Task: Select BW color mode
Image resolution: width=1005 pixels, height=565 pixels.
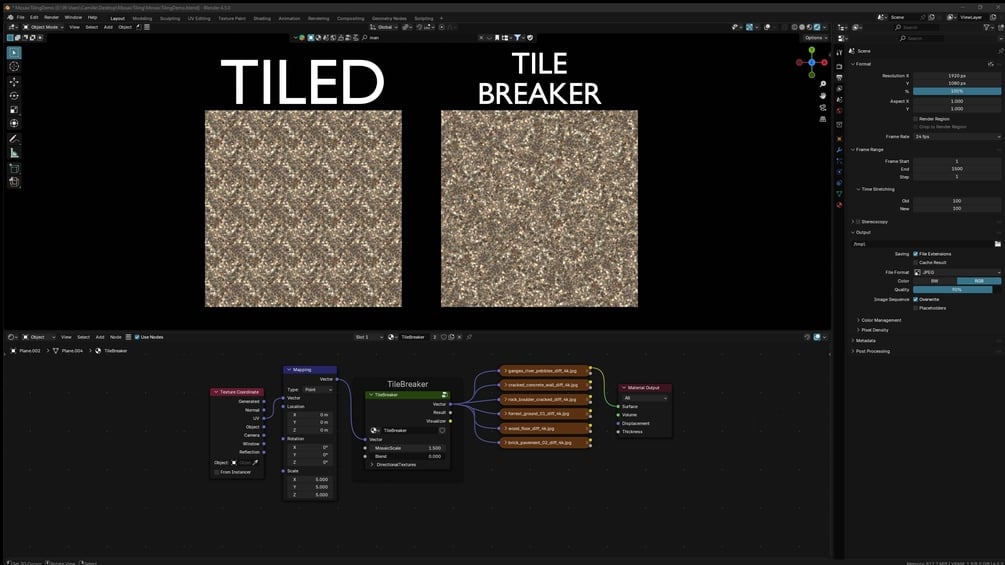Action: click(x=934, y=281)
